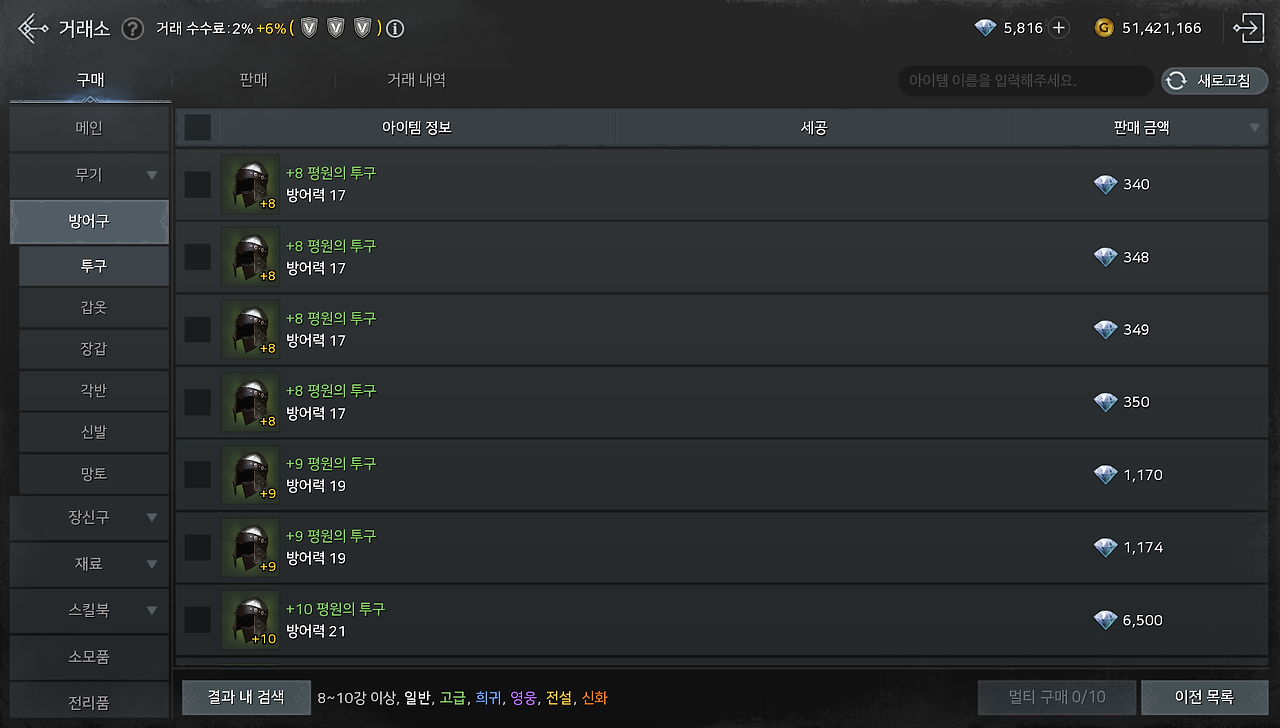This screenshot has height=728, width=1280.
Task: Check the box for 1,170 diamond helmet
Action: pyautogui.click(x=198, y=475)
